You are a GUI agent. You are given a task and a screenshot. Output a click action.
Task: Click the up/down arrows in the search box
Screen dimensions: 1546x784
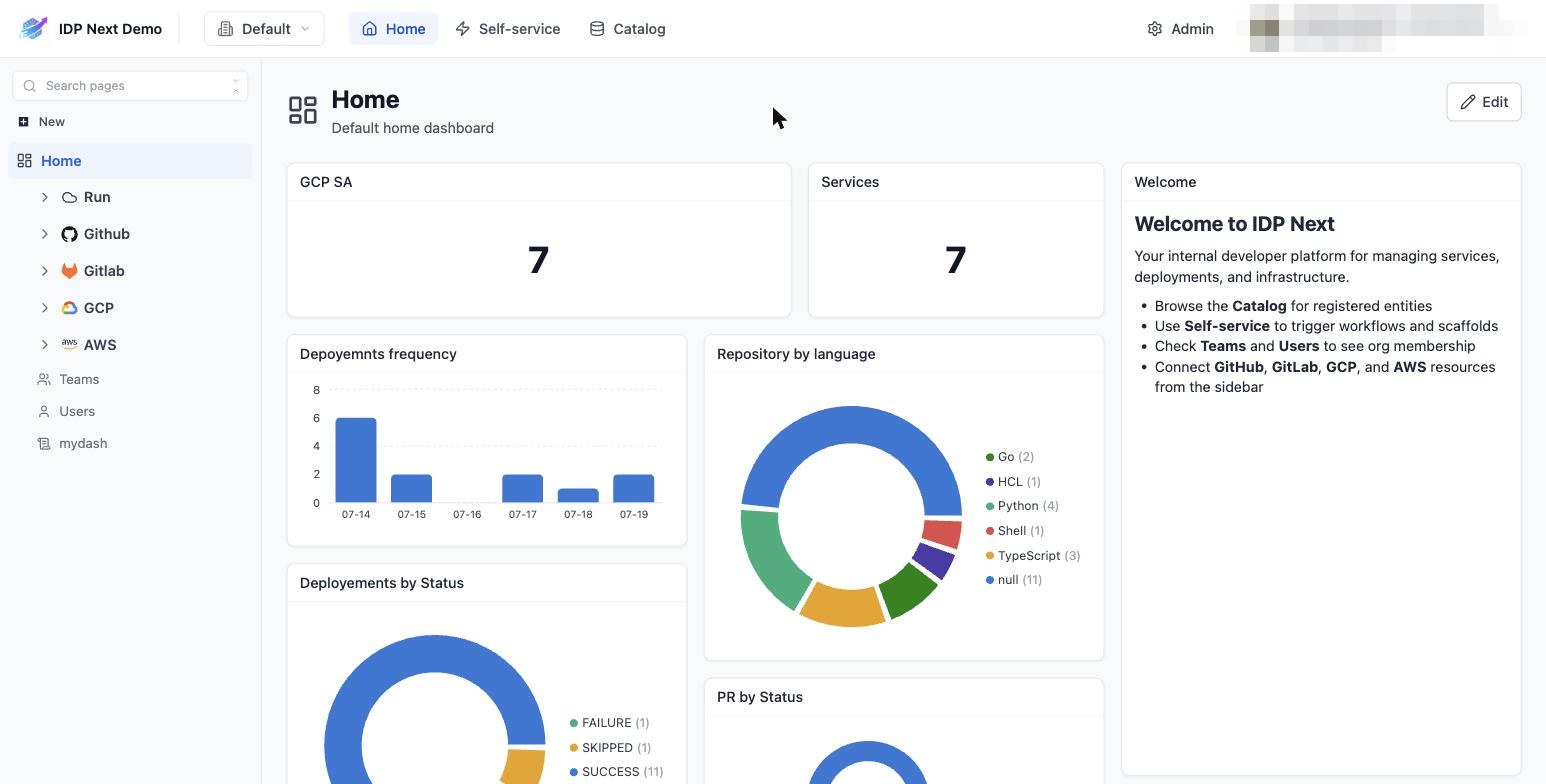[236, 86]
